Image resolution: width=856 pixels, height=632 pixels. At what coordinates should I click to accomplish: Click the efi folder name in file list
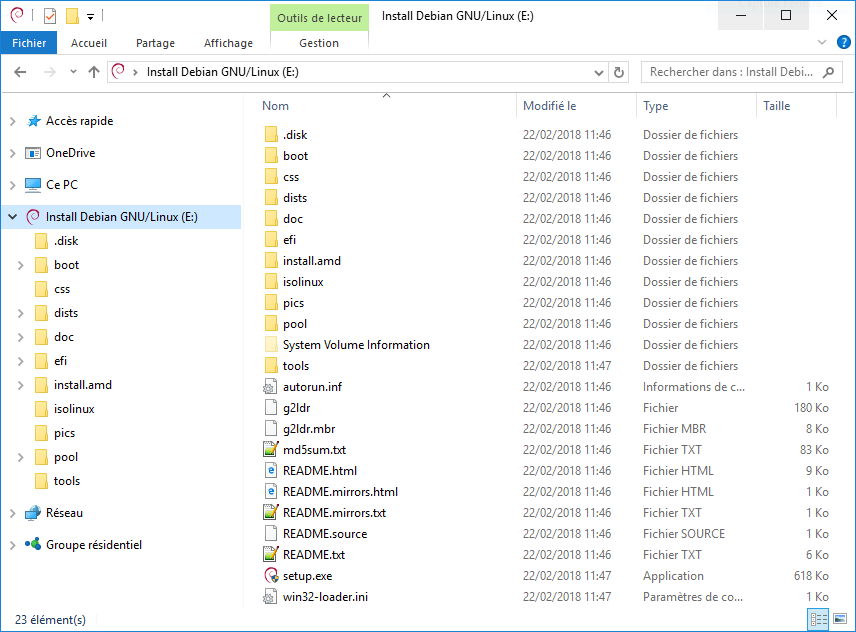pyautogui.click(x=289, y=240)
